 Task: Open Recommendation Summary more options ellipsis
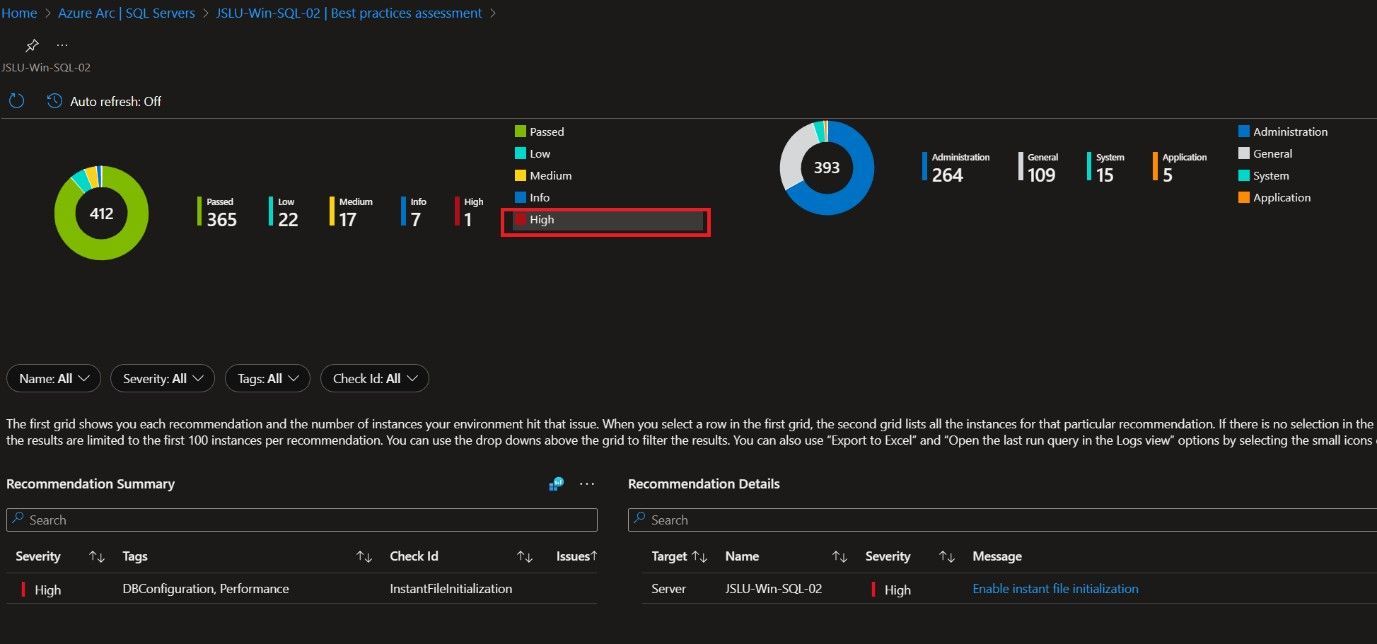pyautogui.click(x=587, y=484)
